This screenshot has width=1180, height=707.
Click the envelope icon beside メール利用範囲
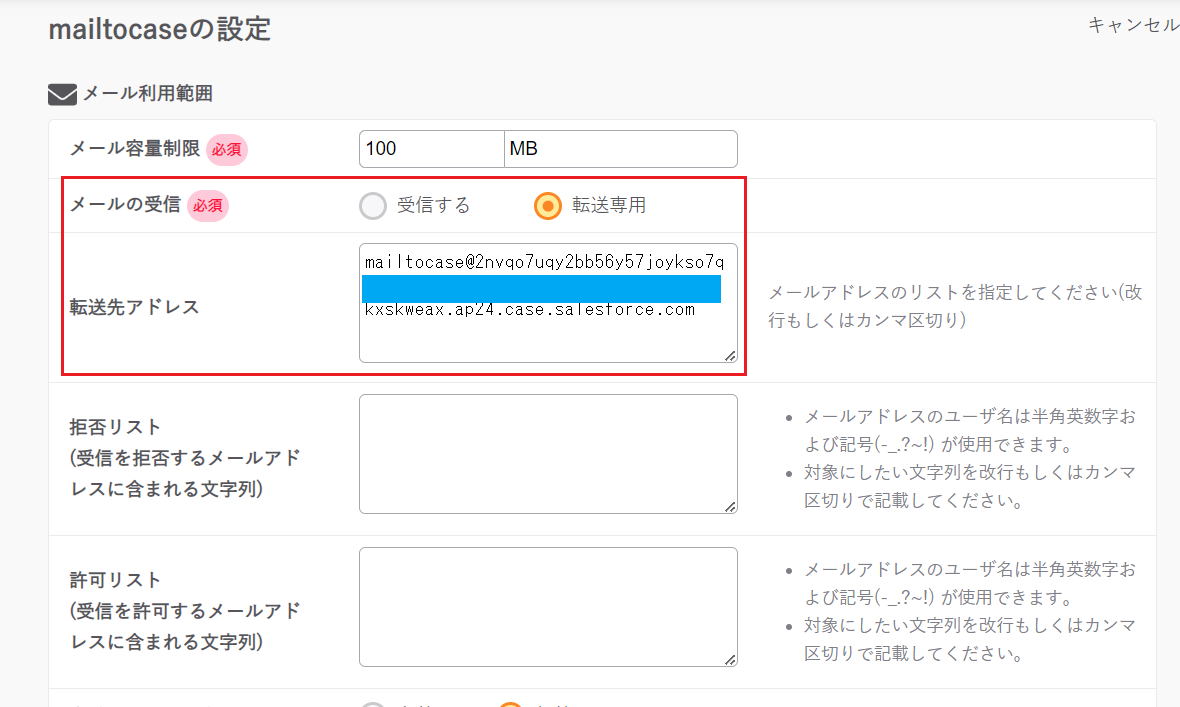(x=62, y=93)
